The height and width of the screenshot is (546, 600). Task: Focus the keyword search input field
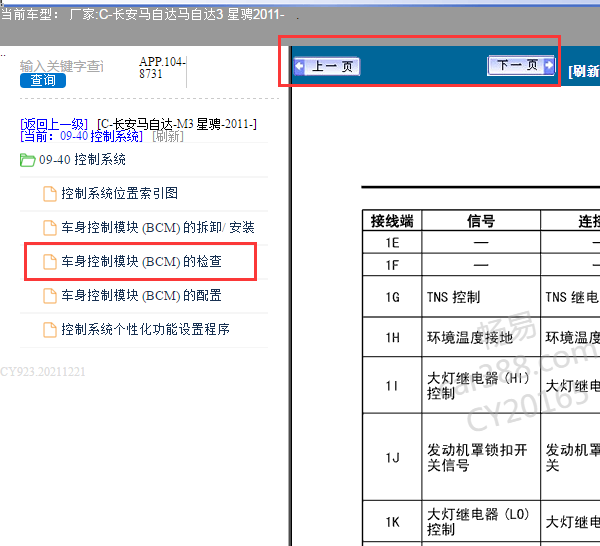click(x=62, y=66)
